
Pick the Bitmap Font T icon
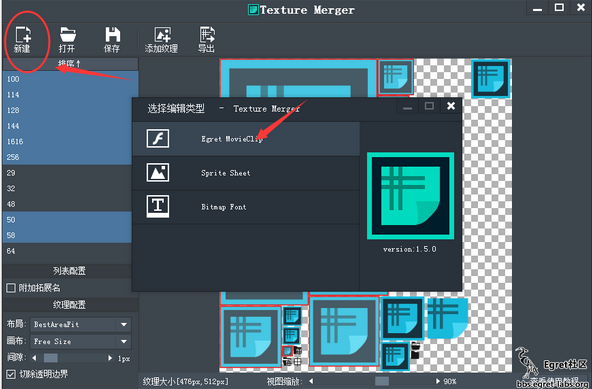coord(158,206)
